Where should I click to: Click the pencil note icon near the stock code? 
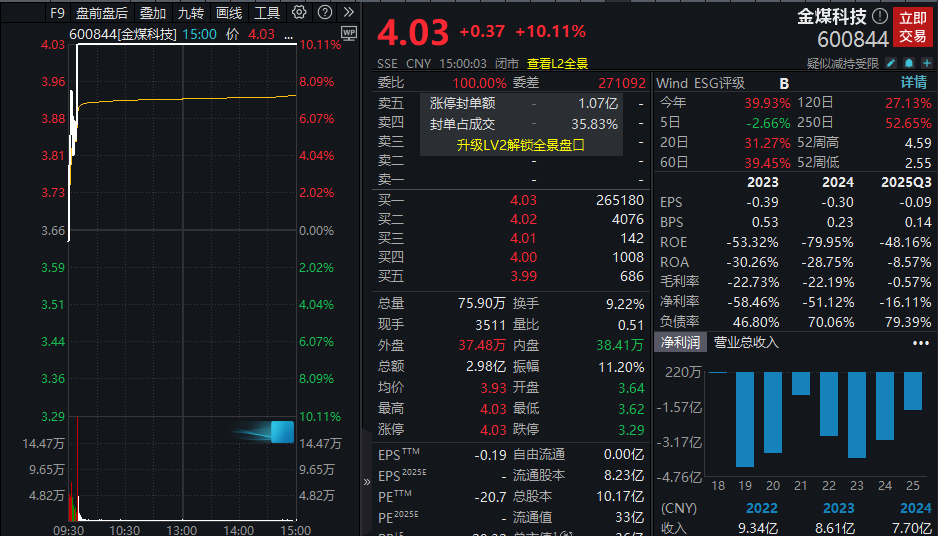(x=891, y=63)
